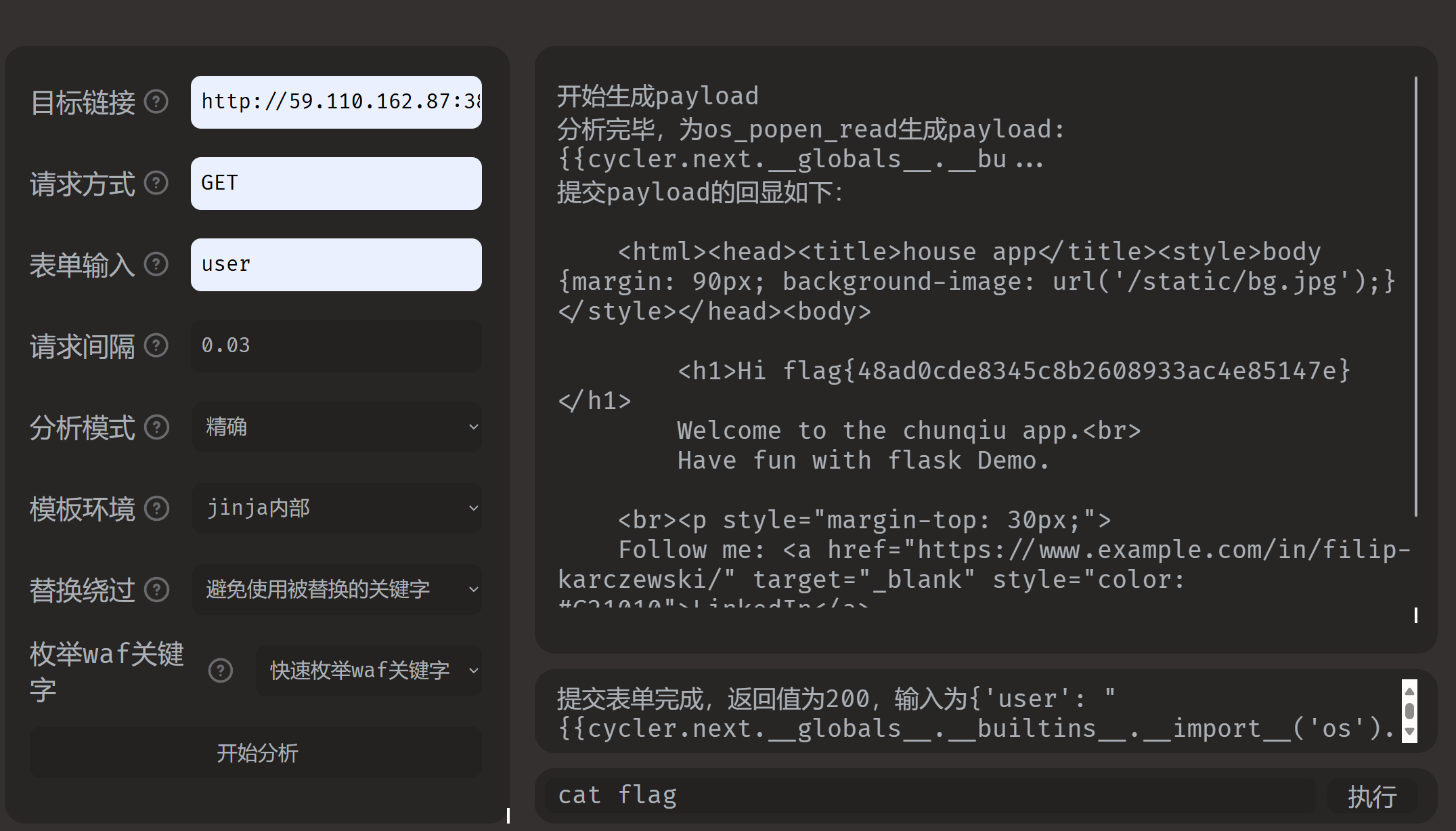Expand the 模板环境 dropdown showing jinja内部
The width and height of the screenshot is (1456, 831).
click(x=336, y=508)
